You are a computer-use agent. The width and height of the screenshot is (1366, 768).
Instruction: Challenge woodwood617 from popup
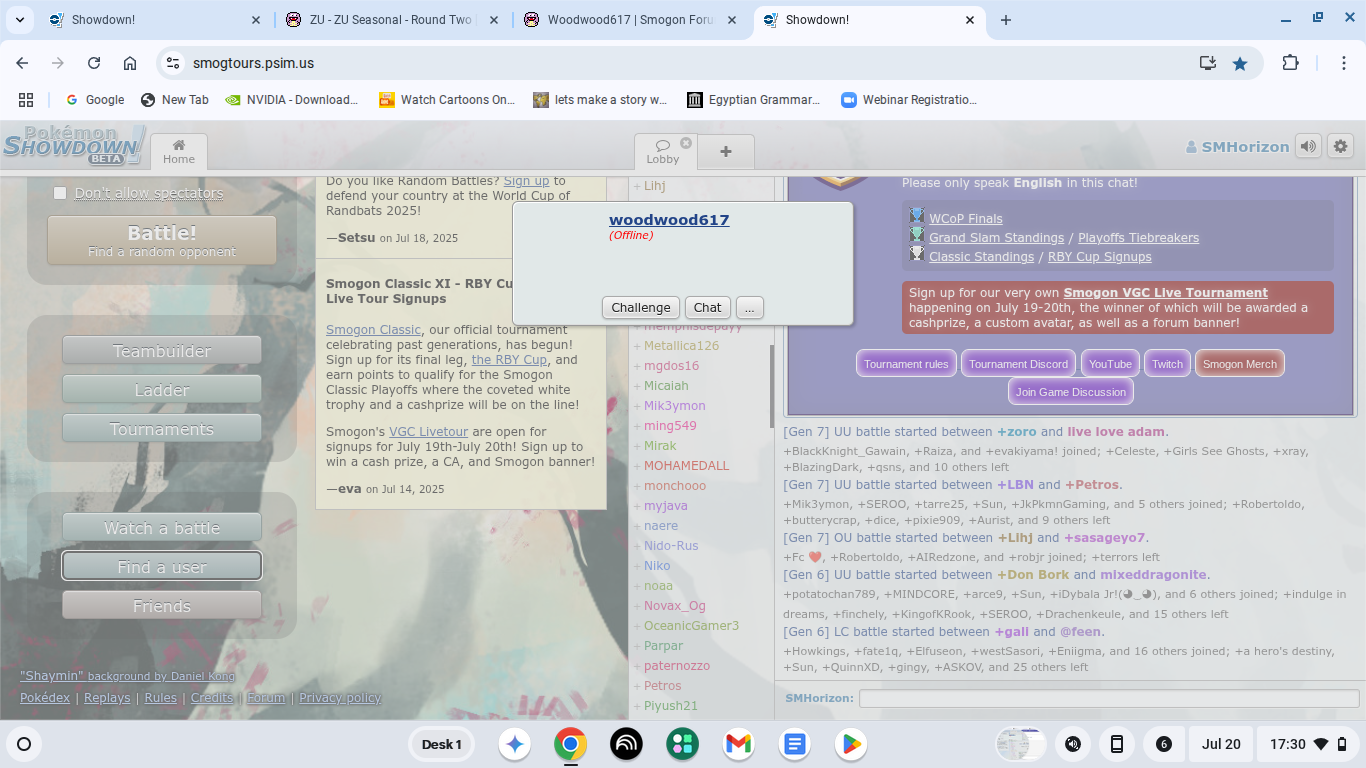coord(641,308)
